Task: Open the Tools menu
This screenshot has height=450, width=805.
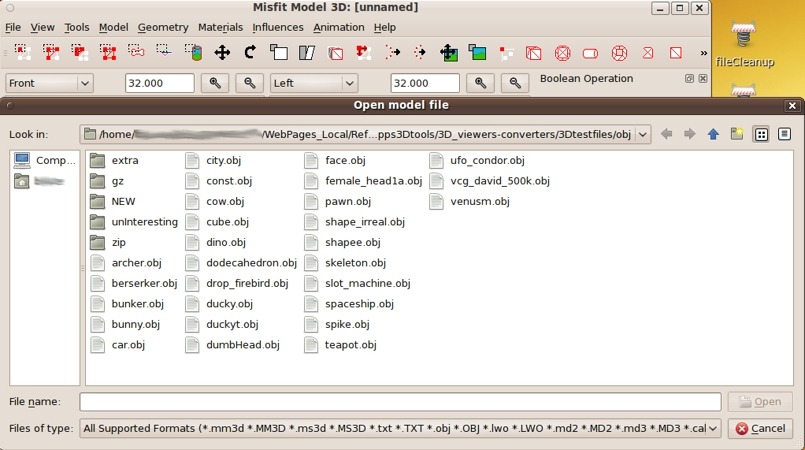Action: (x=76, y=27)
